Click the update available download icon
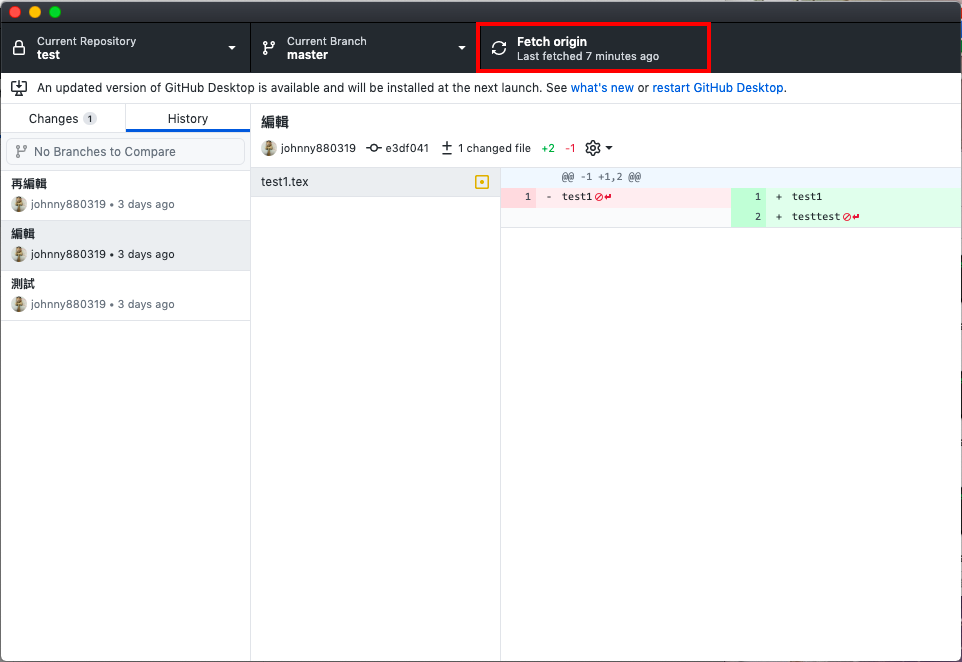 [x=18, y=88]
